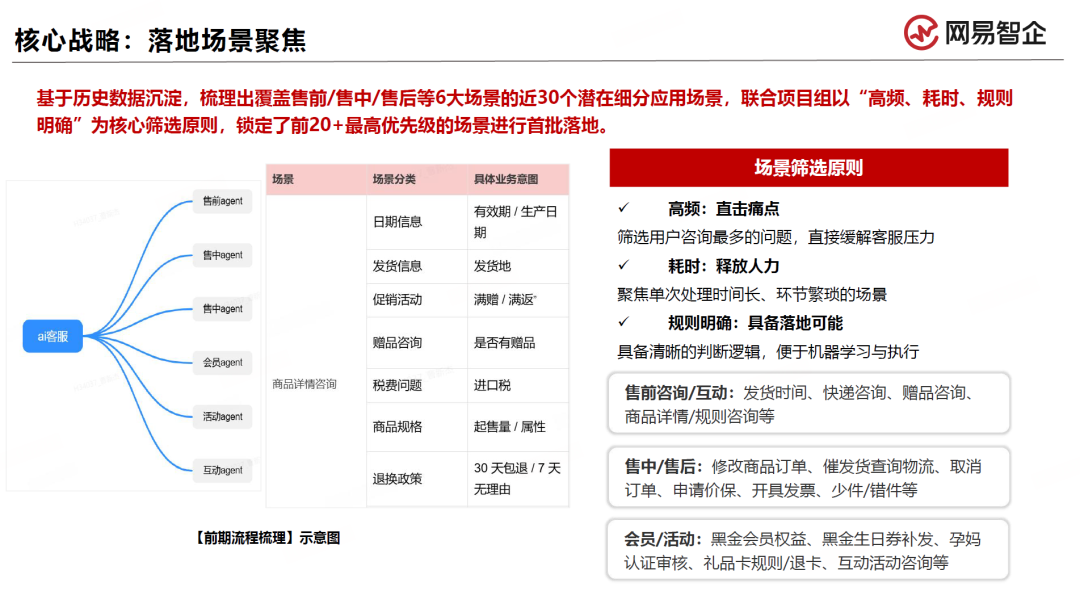Select the 会员agent mind map node
Viewport: 1080px width, 608px height.
pyautogui.click(x=222, y=362)
